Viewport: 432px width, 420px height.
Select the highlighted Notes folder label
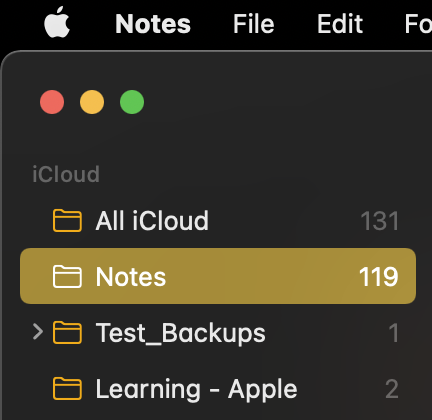click(131, 277)
